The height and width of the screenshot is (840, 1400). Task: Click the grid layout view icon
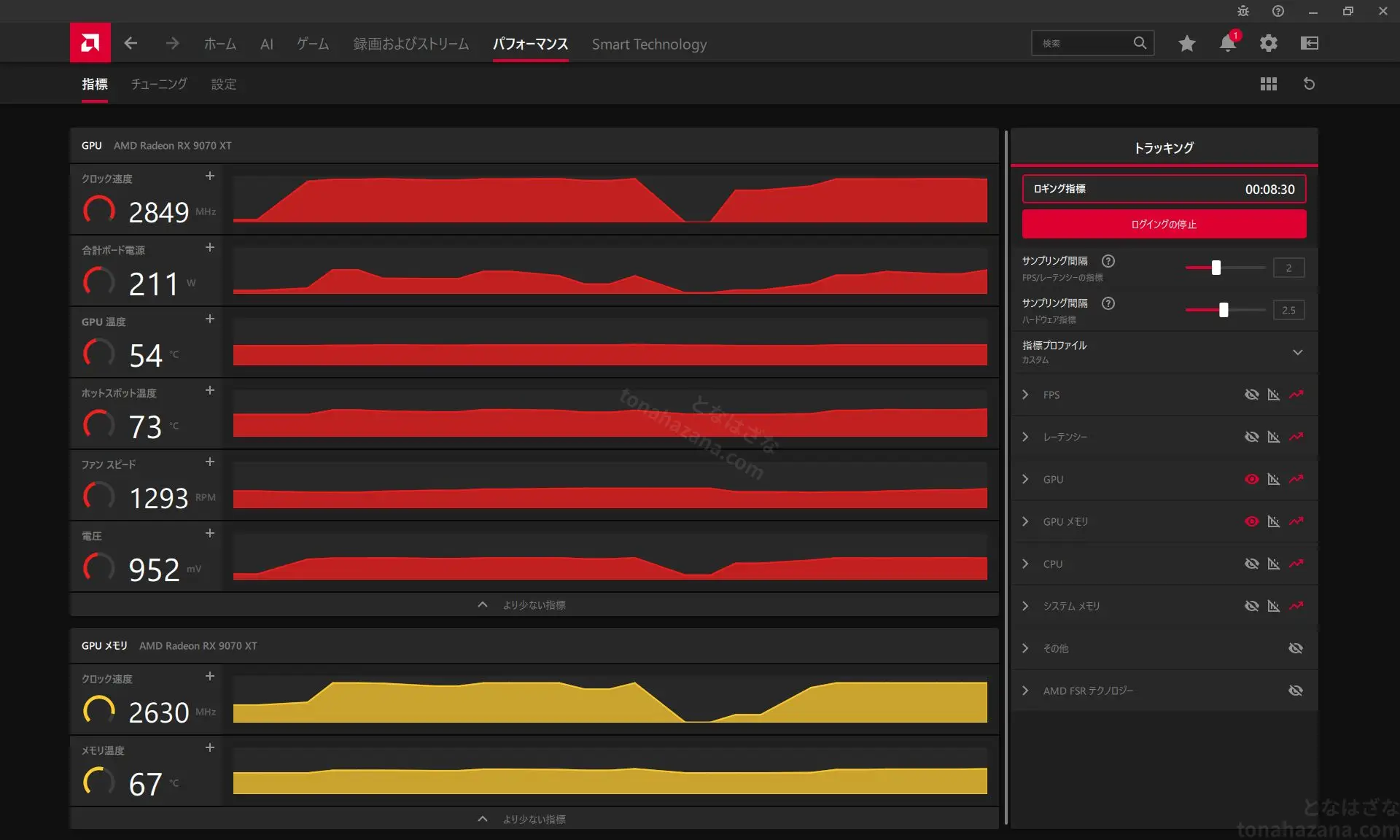point(1269,84)
